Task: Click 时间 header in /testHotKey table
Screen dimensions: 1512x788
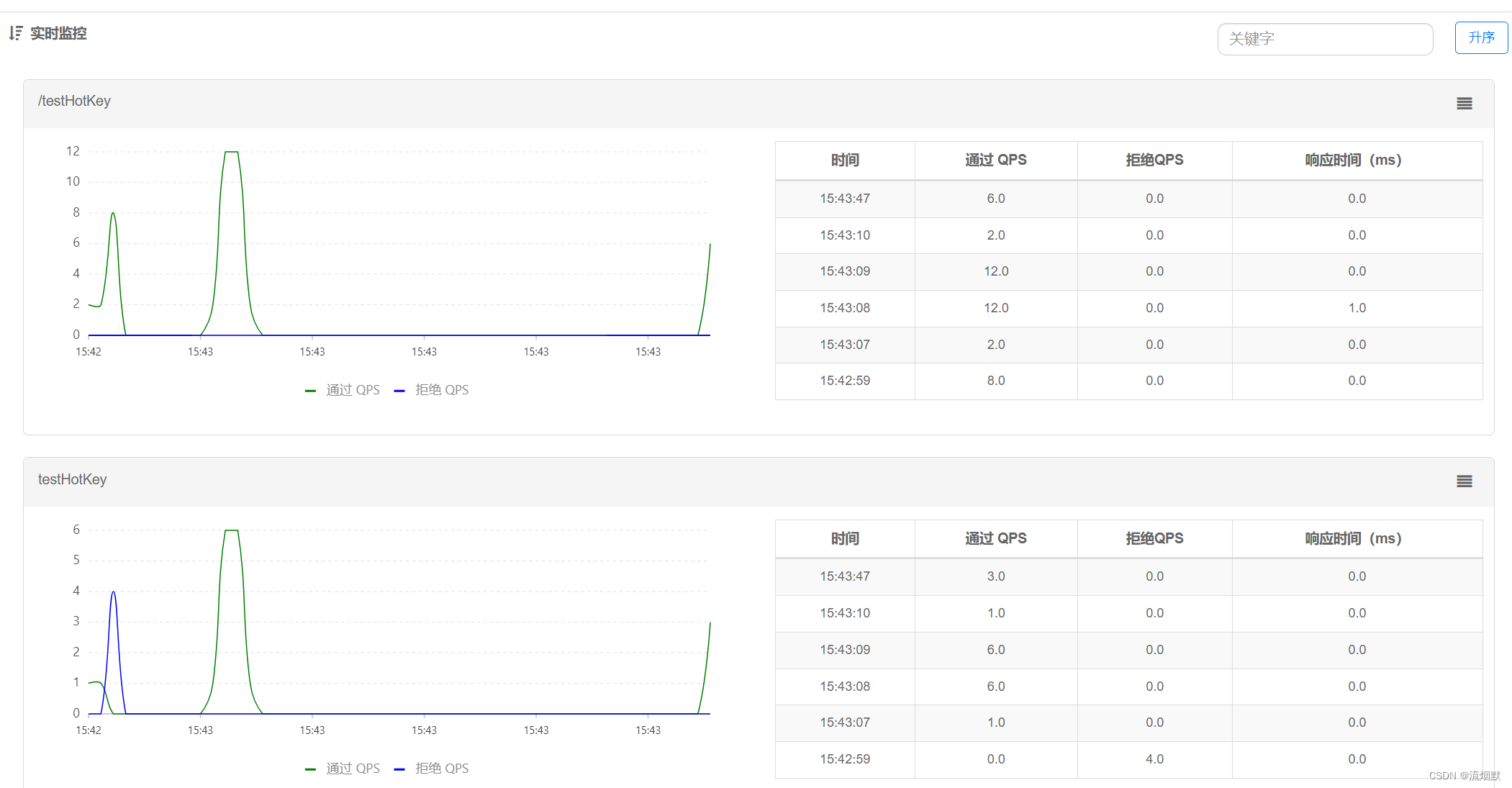Action: [845, 160]
